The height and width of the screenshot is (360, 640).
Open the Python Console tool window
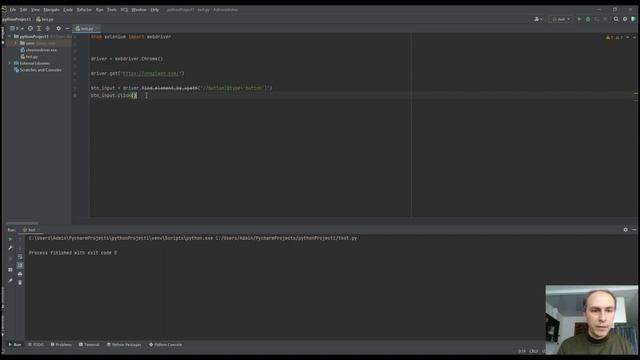165,345
